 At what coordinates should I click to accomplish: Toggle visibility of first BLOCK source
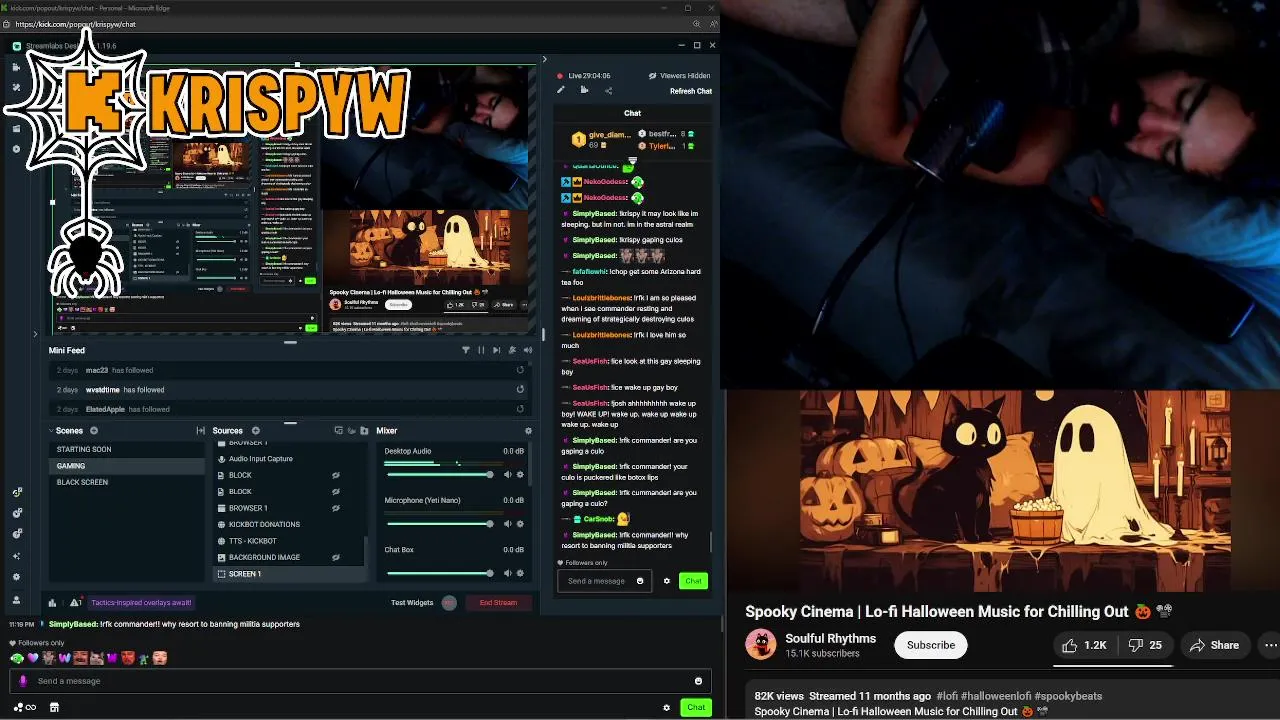click(336, 475)
